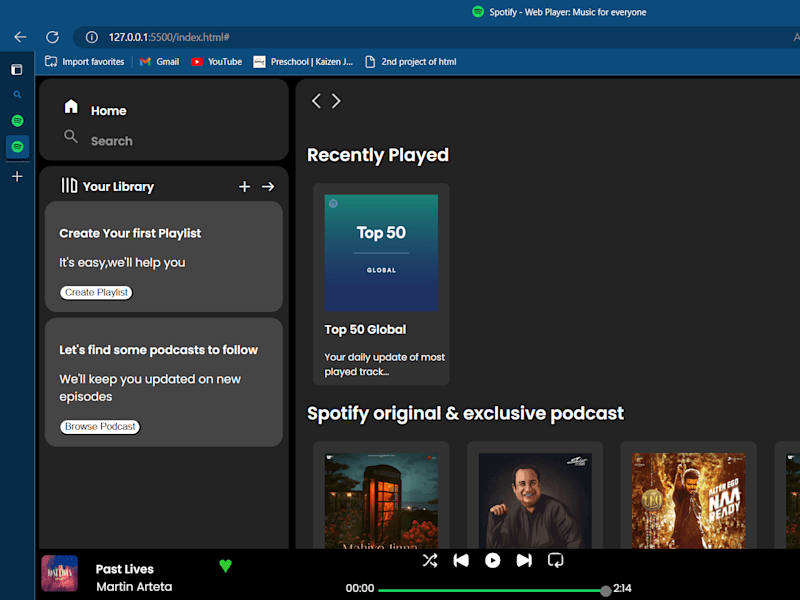Screen dimensions: 800x600
Task: Click the 00:00 elapsed time label
Action: coord(360,588)
